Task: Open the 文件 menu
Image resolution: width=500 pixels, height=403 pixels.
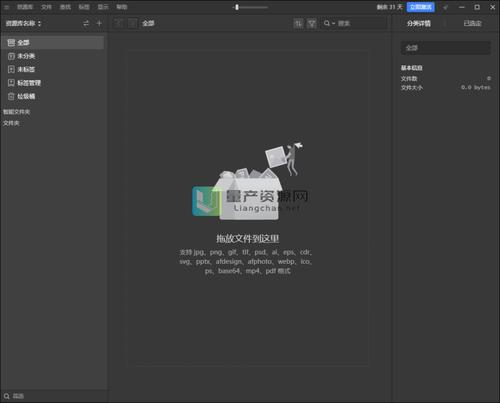Action: coord(46,7)
